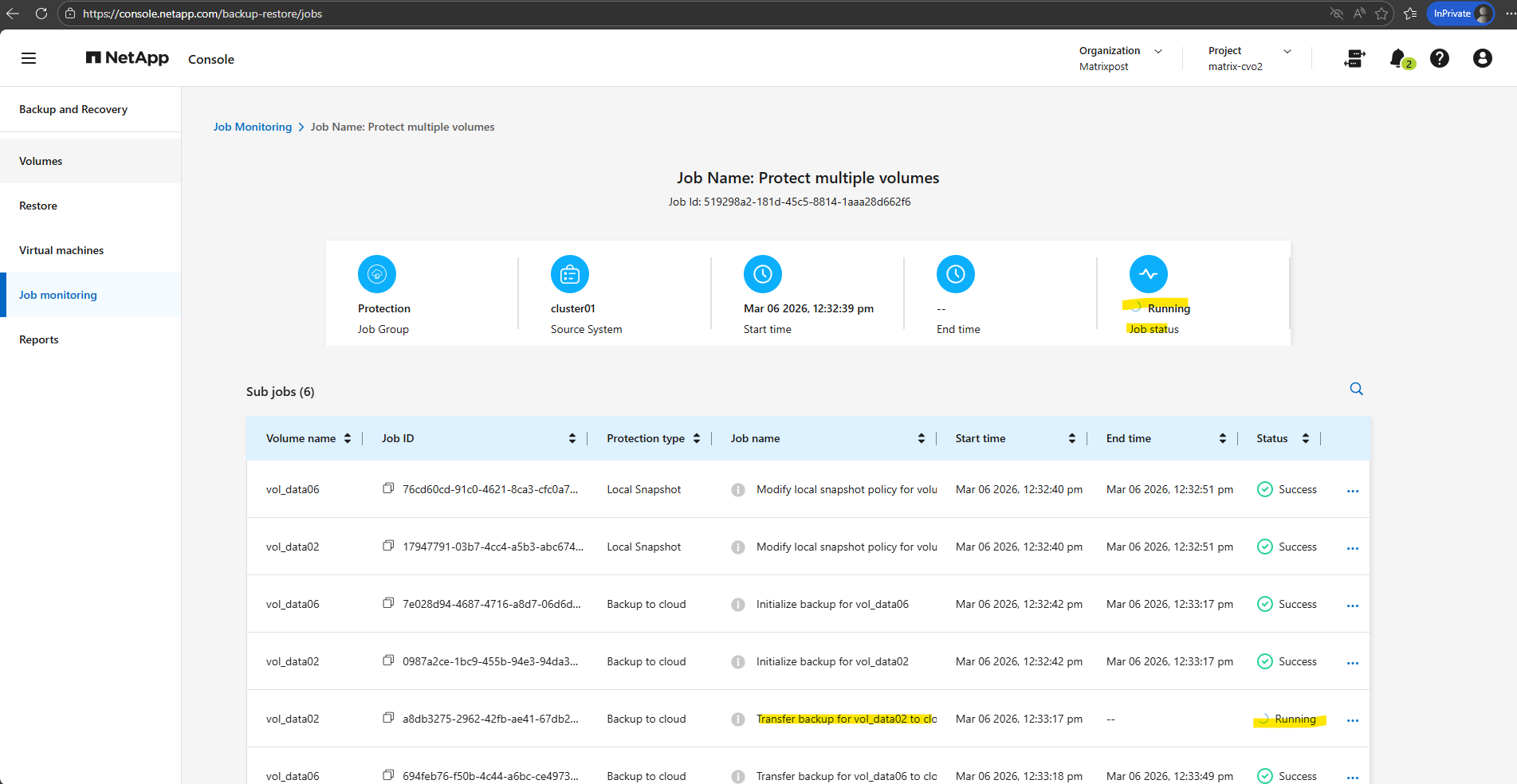The height and width of the screenshot is (784, 1517).
Task: Go to the Restore sidebar item
Action: pos(38,206)
